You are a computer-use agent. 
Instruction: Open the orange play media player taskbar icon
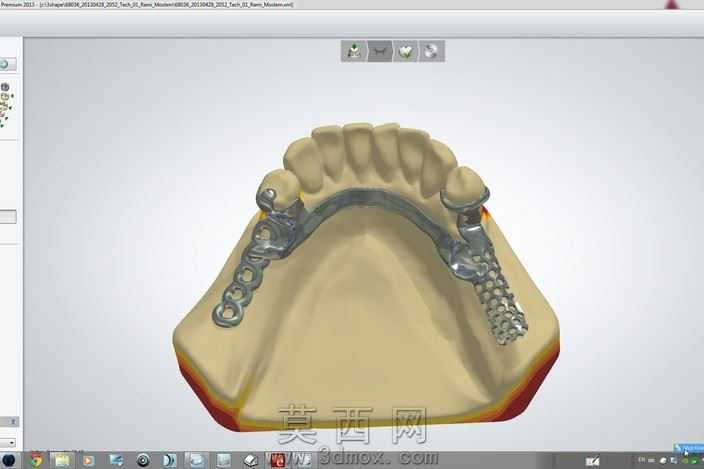[88, 460]
